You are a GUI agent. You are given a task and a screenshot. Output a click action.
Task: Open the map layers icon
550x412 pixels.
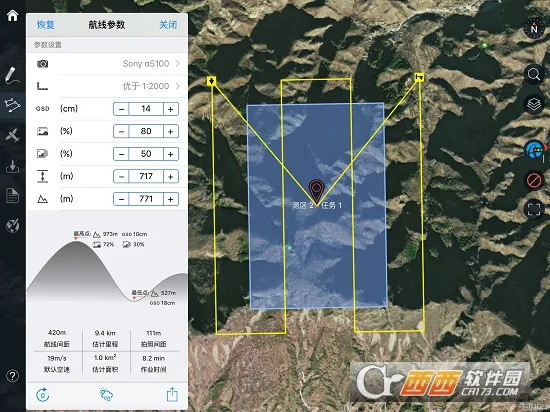(x=534, y=104)
